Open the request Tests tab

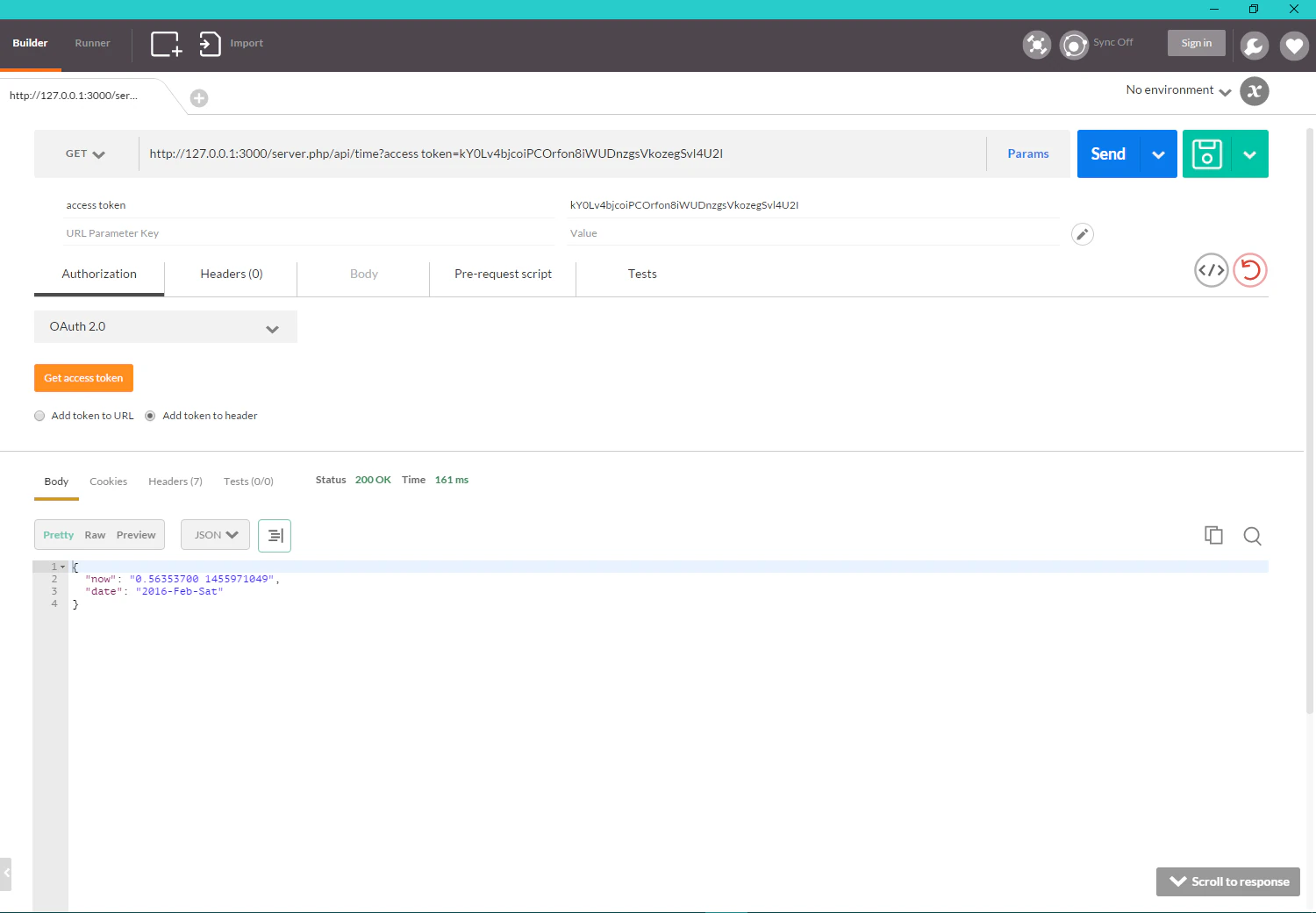click(642, 275)
